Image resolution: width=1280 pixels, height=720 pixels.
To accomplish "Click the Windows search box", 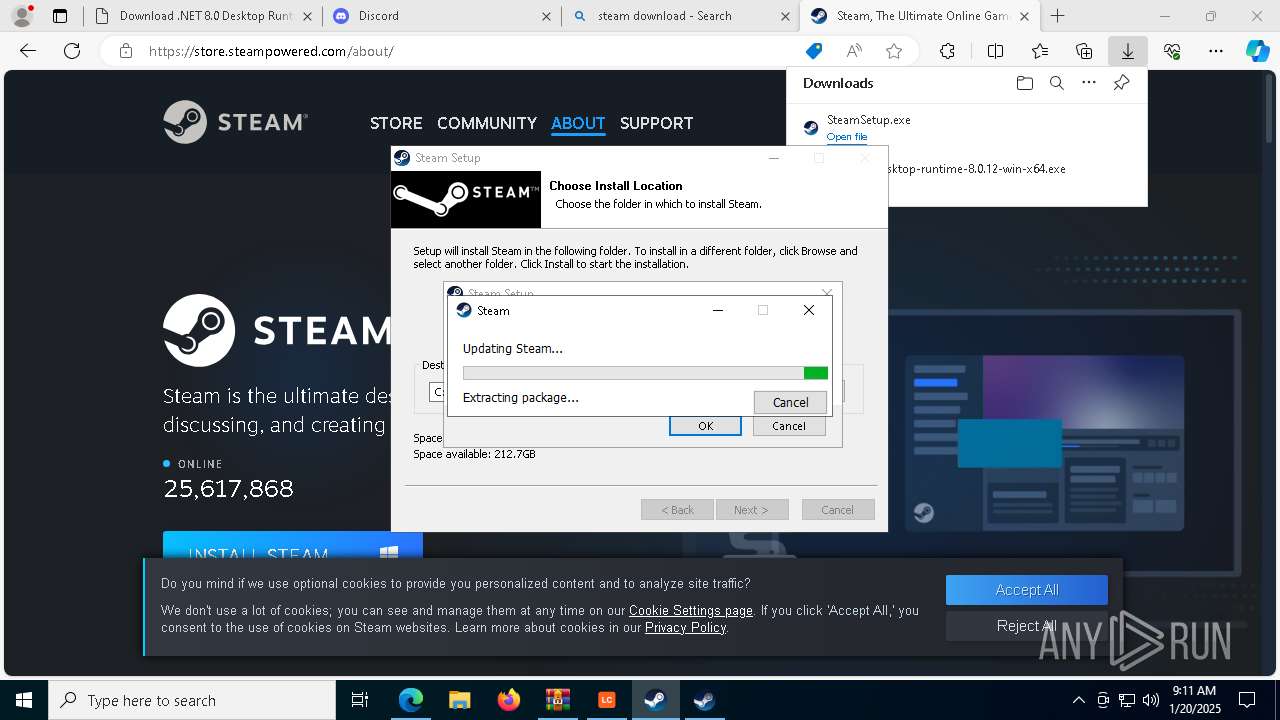I will [x=192, y=700].
